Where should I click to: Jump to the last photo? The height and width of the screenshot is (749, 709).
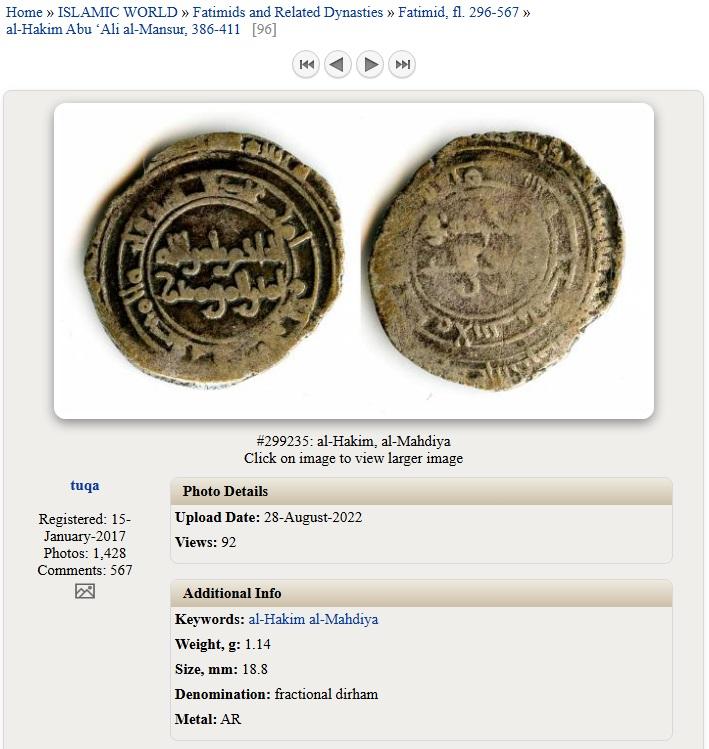tap(402, 64)
